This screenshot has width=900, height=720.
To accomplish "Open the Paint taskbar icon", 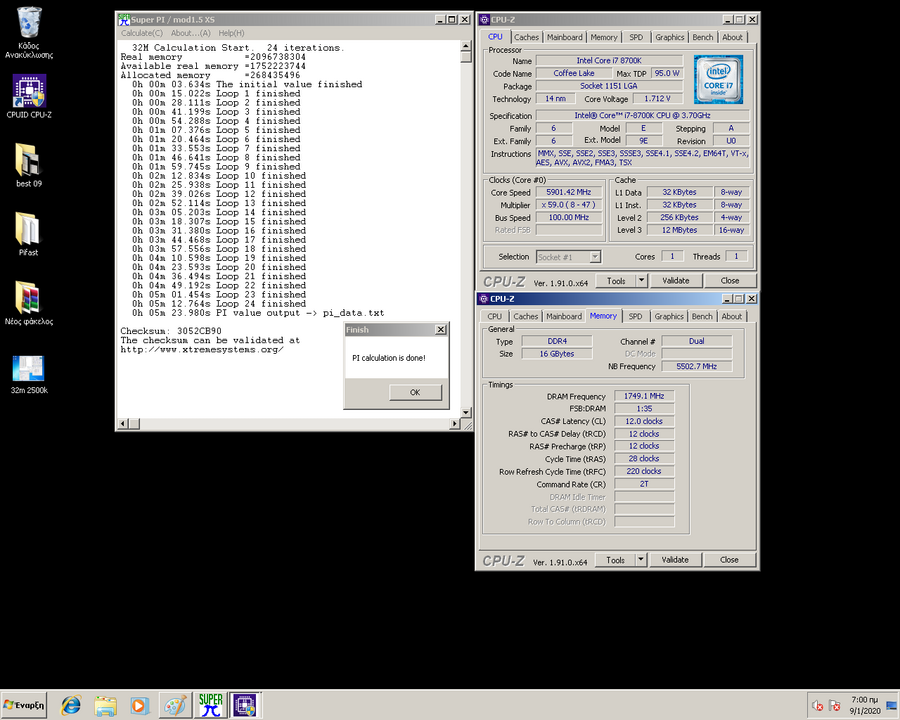I will (174, 705).
